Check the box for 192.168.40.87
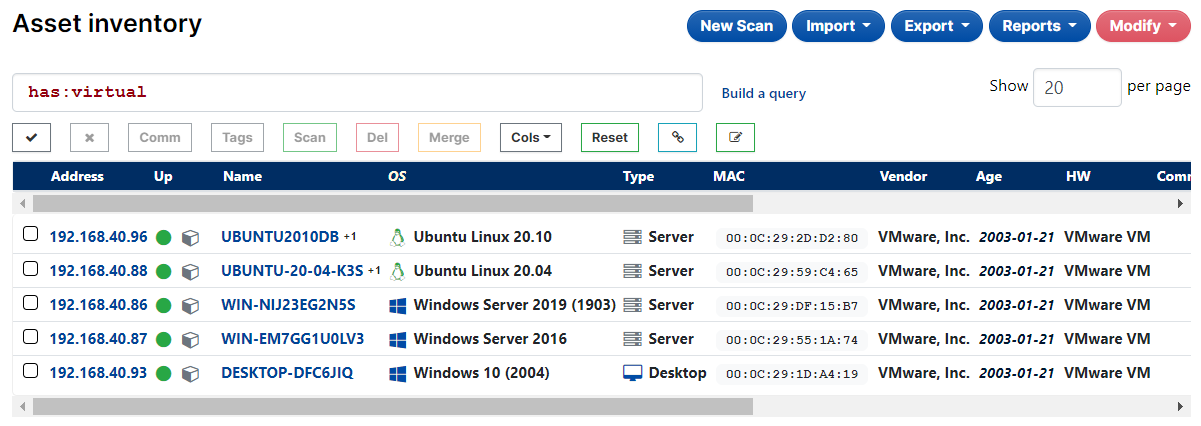Viewport: 1201px width, 426px height. tap(31, 336)
